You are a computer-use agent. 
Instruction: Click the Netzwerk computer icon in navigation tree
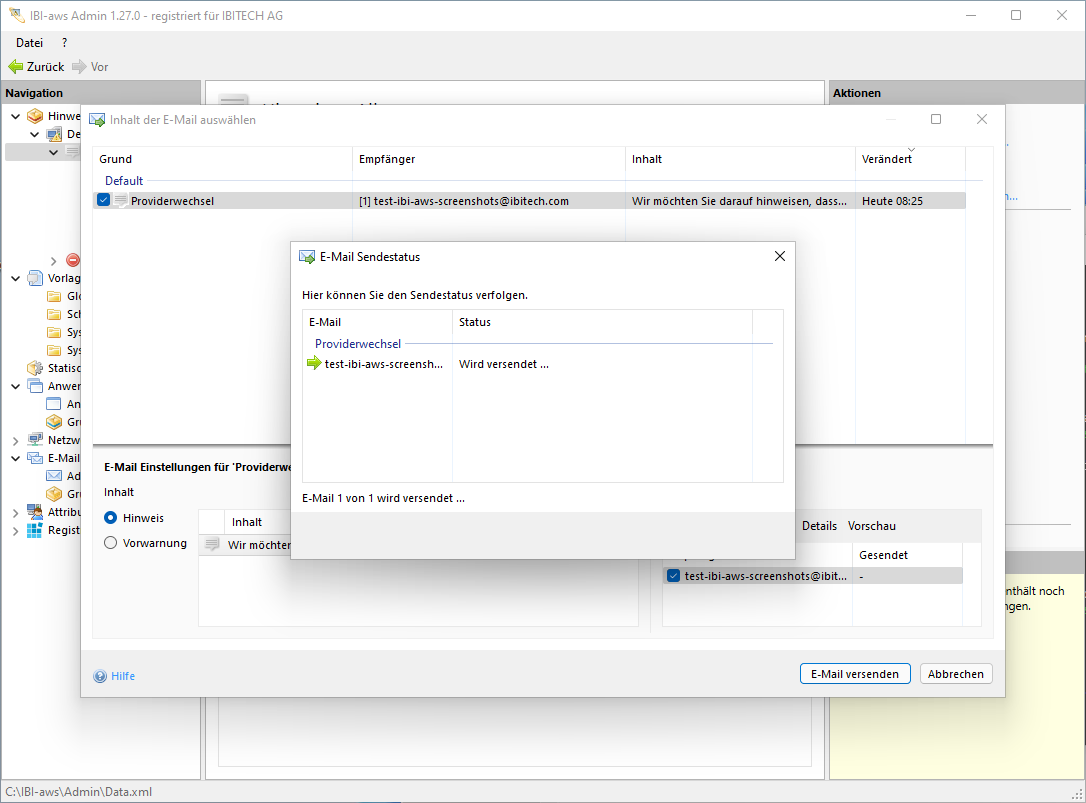(35, 440)
